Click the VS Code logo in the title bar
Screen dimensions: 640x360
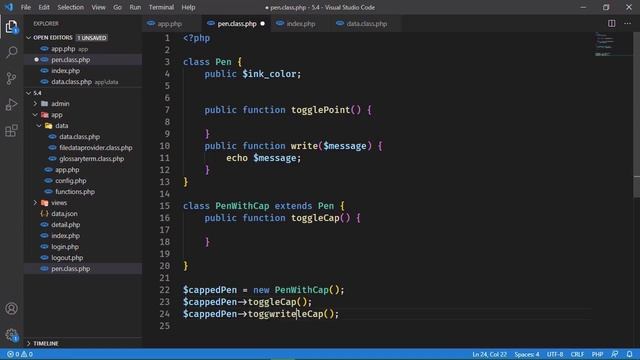pos(9,7)
